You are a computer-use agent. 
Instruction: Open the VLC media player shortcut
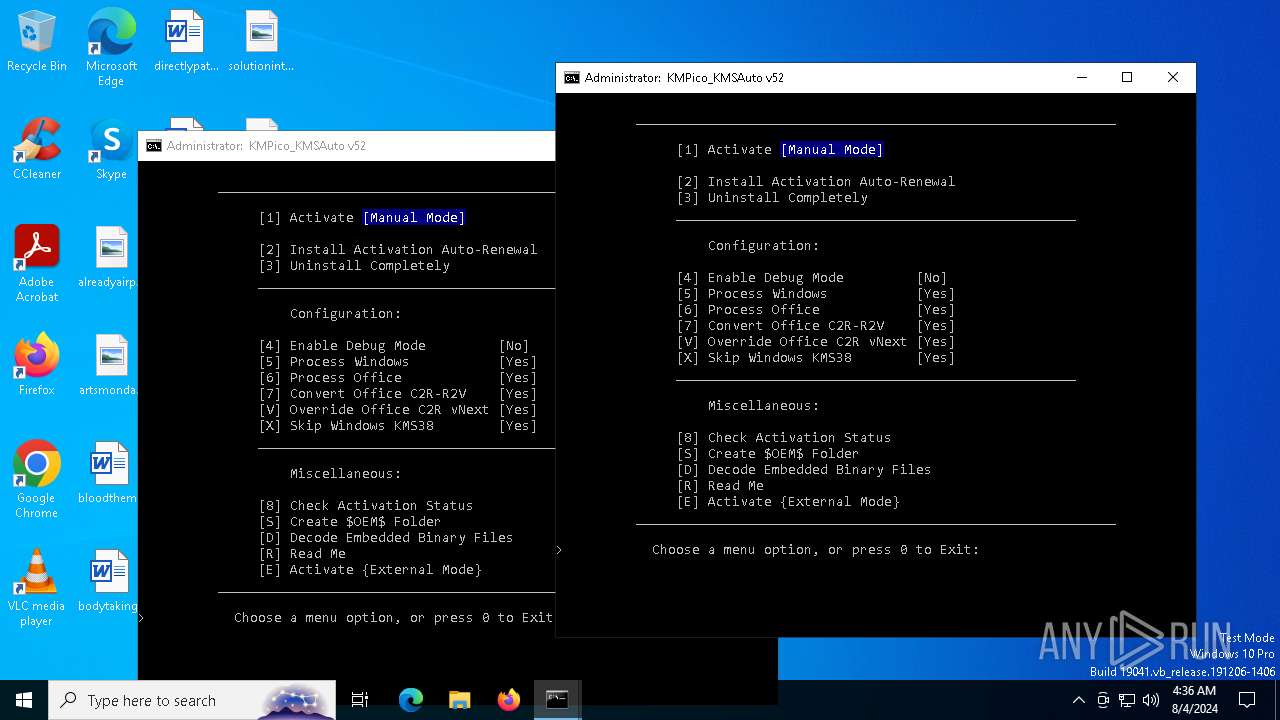(37, 588)
